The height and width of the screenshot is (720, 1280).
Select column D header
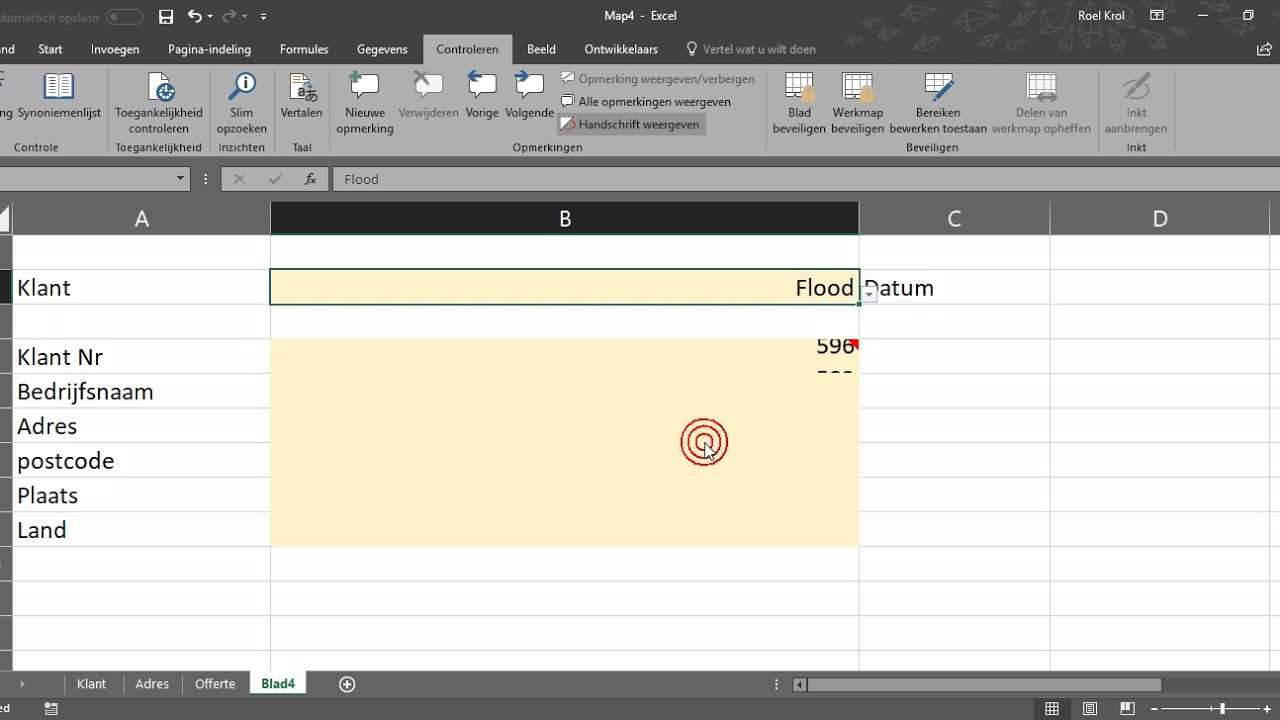click(1160, 219)
